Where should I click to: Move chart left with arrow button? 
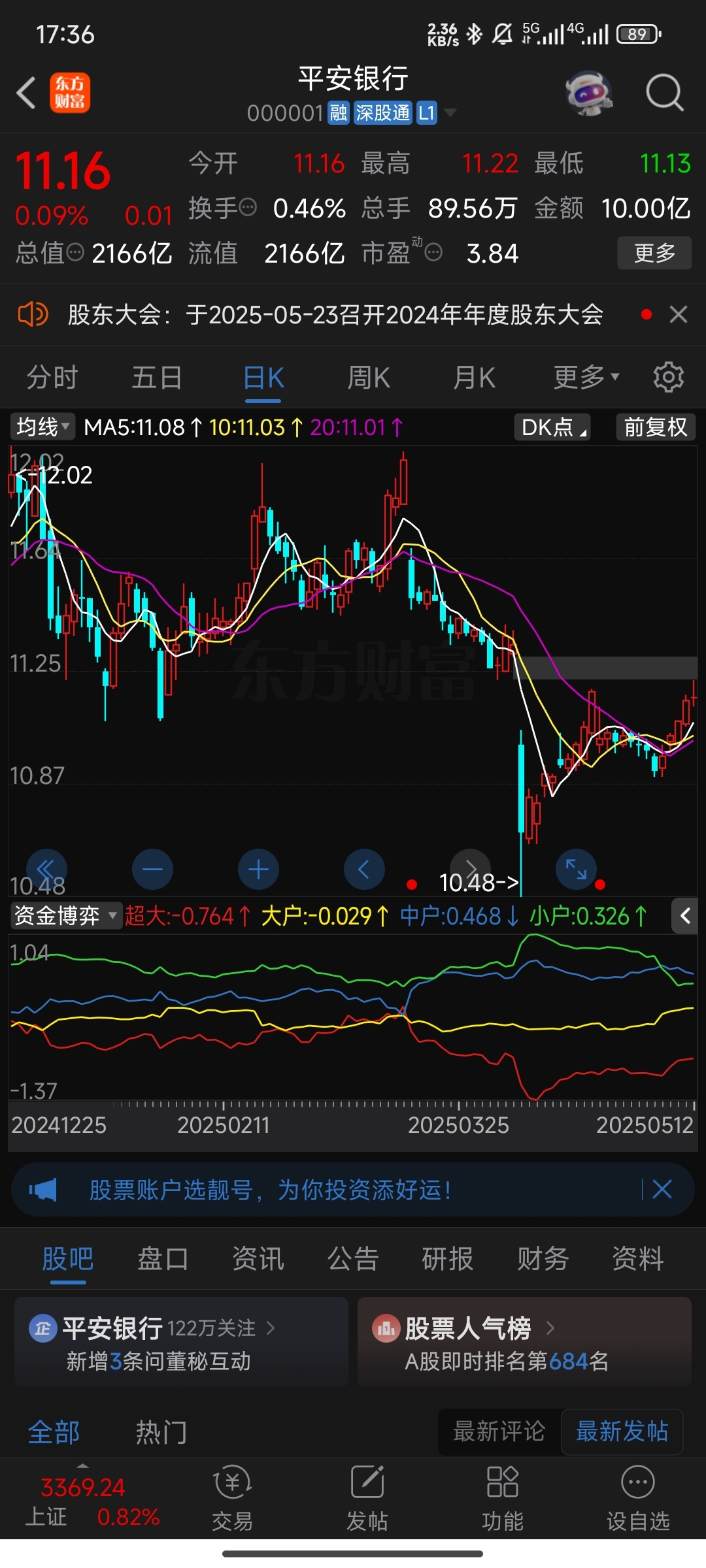click(364, 870)
